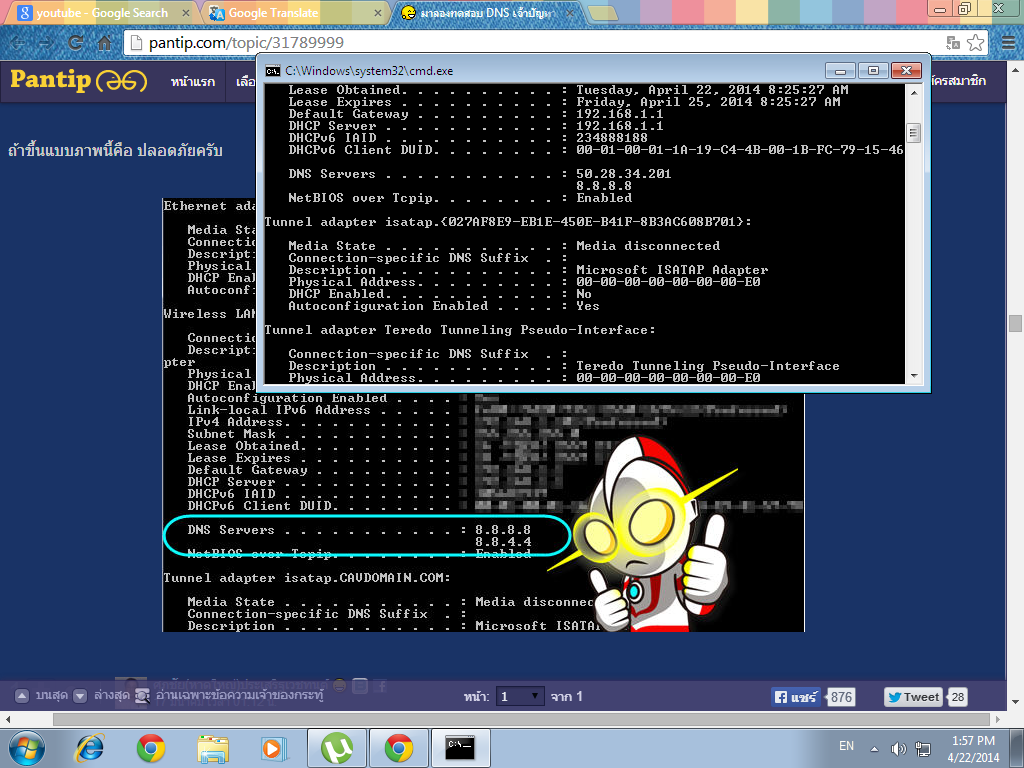Click the cmd.exe window title icon
1024x768 pixels.
273,71
